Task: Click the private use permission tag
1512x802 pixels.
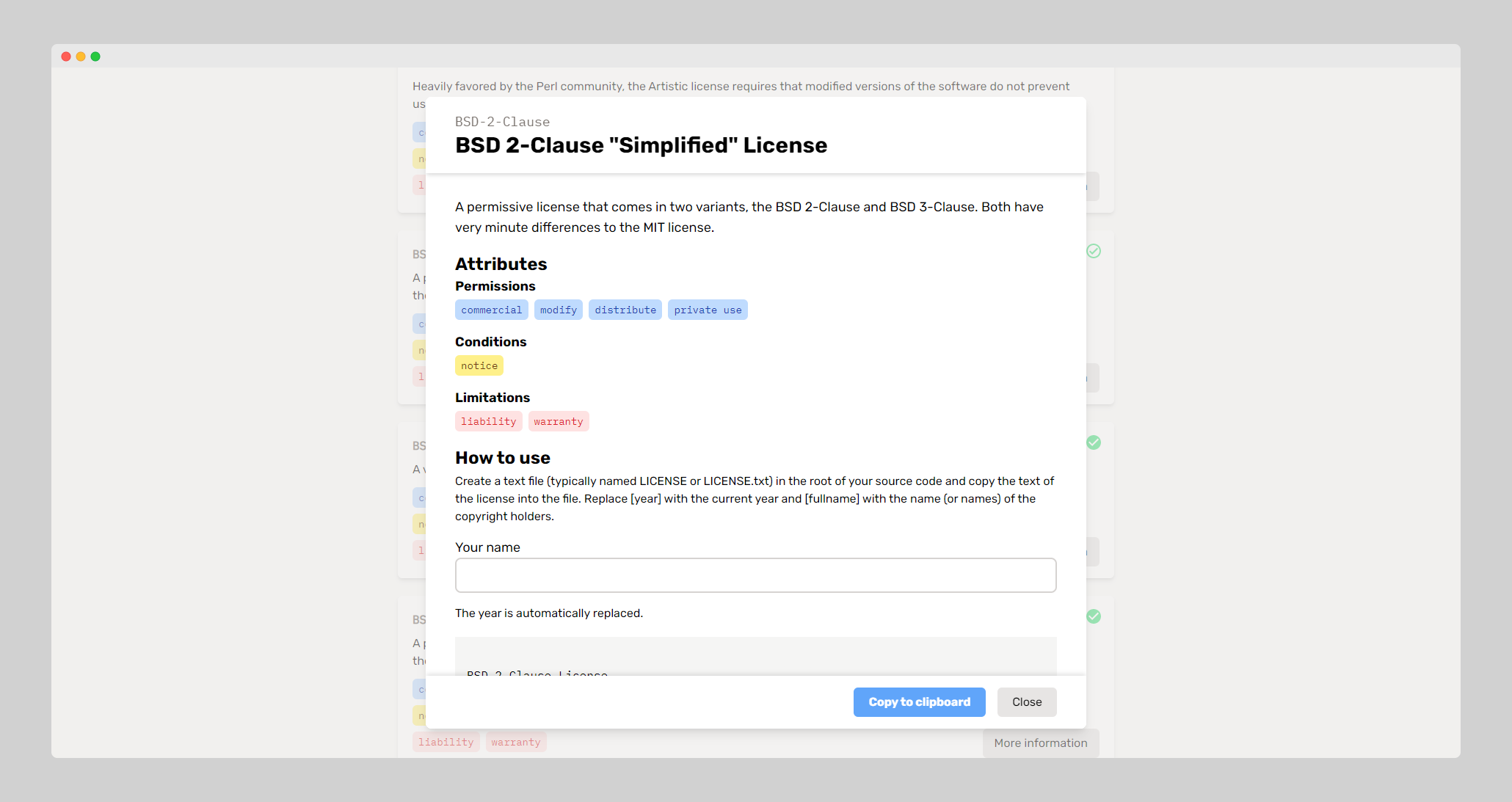Action: [x=708, y=310]
